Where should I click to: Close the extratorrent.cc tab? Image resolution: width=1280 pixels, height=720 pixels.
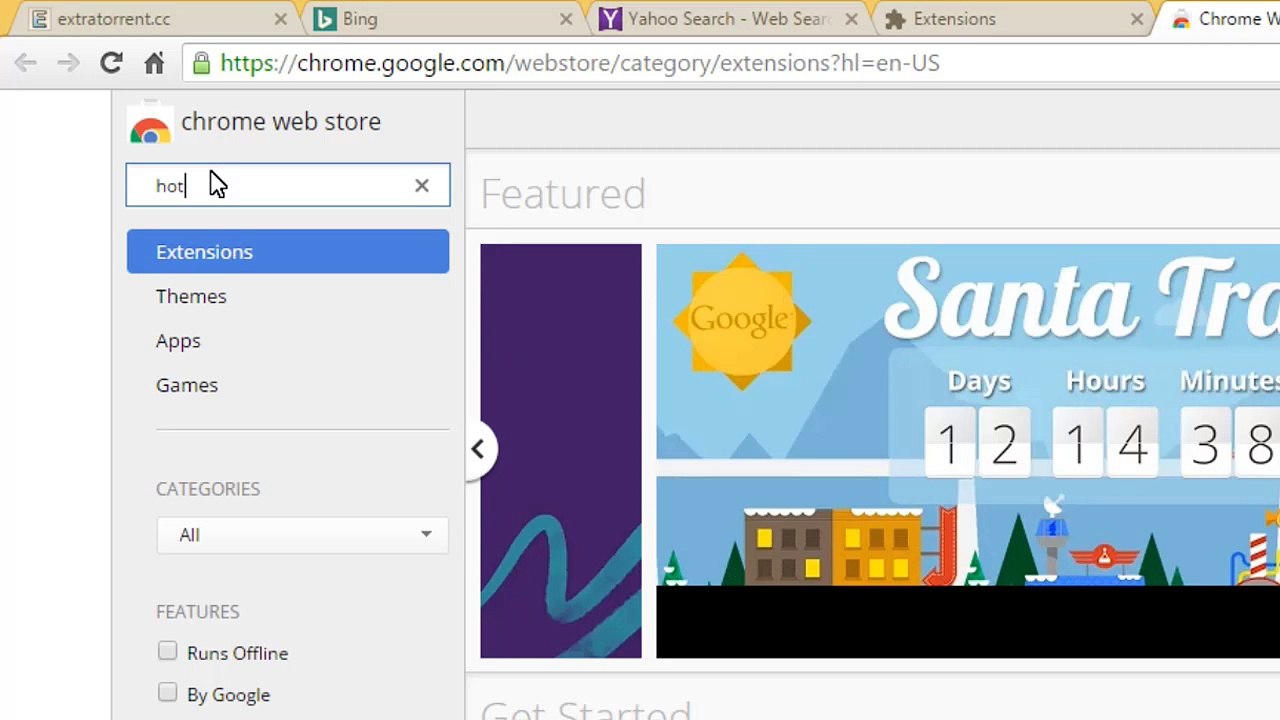(281, 19)
